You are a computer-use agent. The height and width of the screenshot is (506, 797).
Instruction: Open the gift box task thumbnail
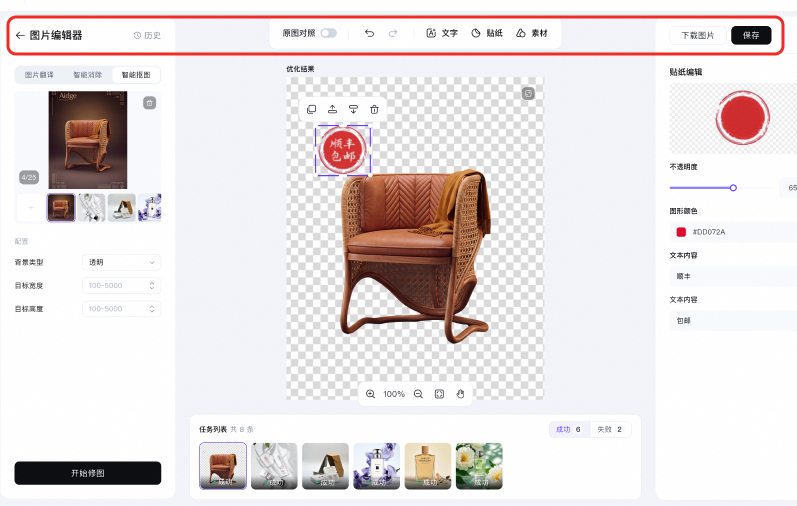point(325,466)
